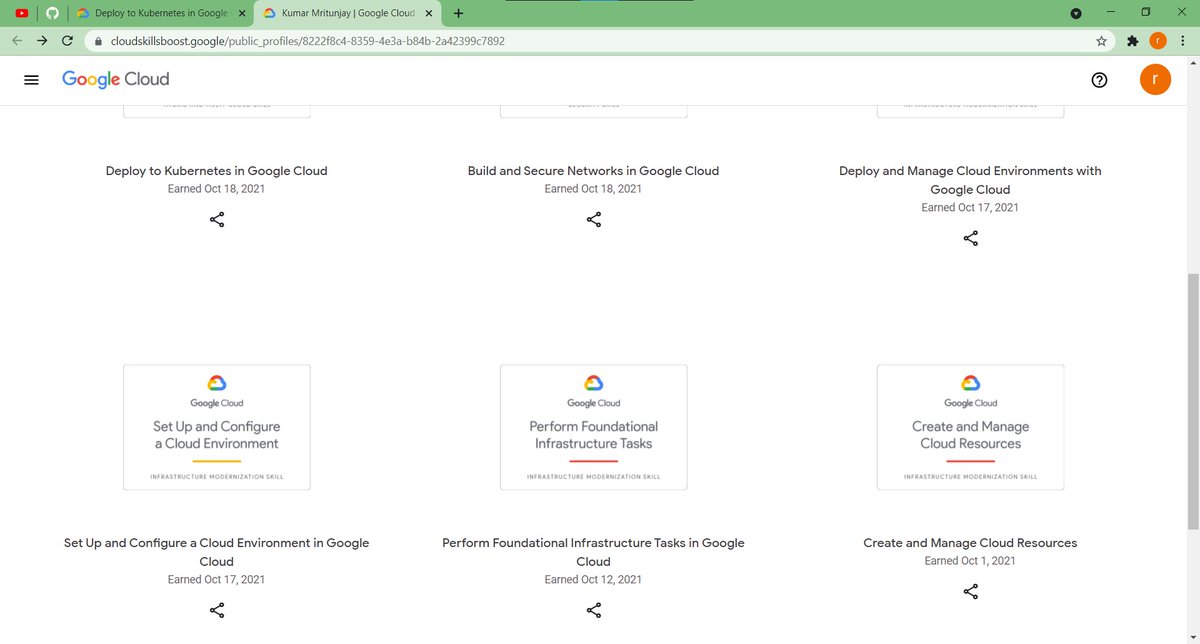Close the Kumar Mritunjay tab

click(428, 13)
